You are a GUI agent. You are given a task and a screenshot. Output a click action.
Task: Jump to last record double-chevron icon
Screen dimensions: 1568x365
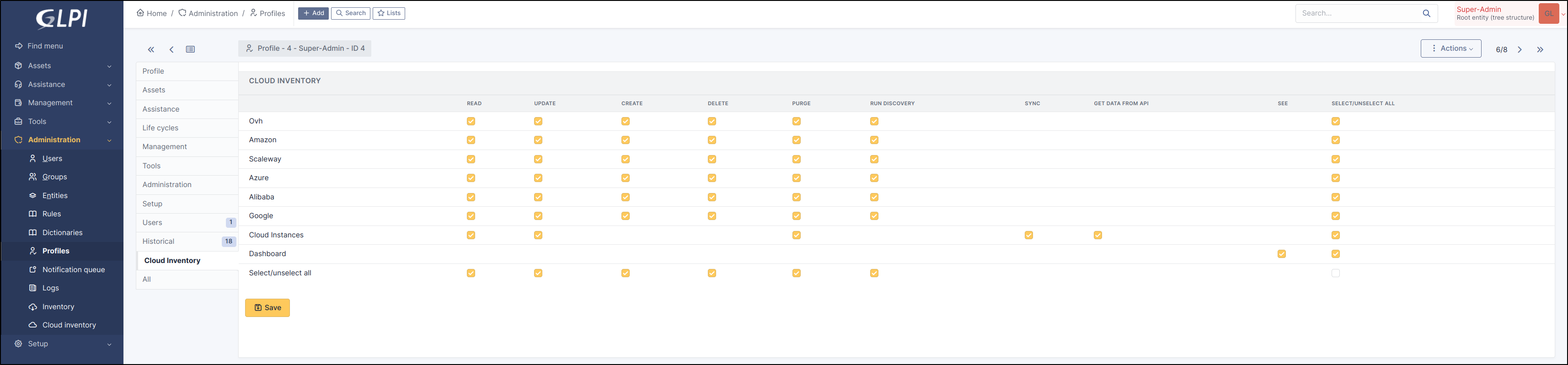click(x=1540, y=50)
